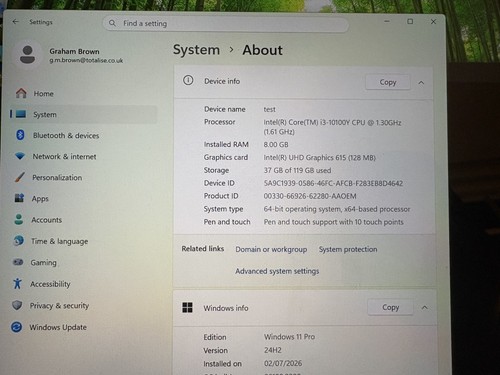Screen dimensions: 500x375
Task: Click the Find a setting search box
Action: pos(226,24)
